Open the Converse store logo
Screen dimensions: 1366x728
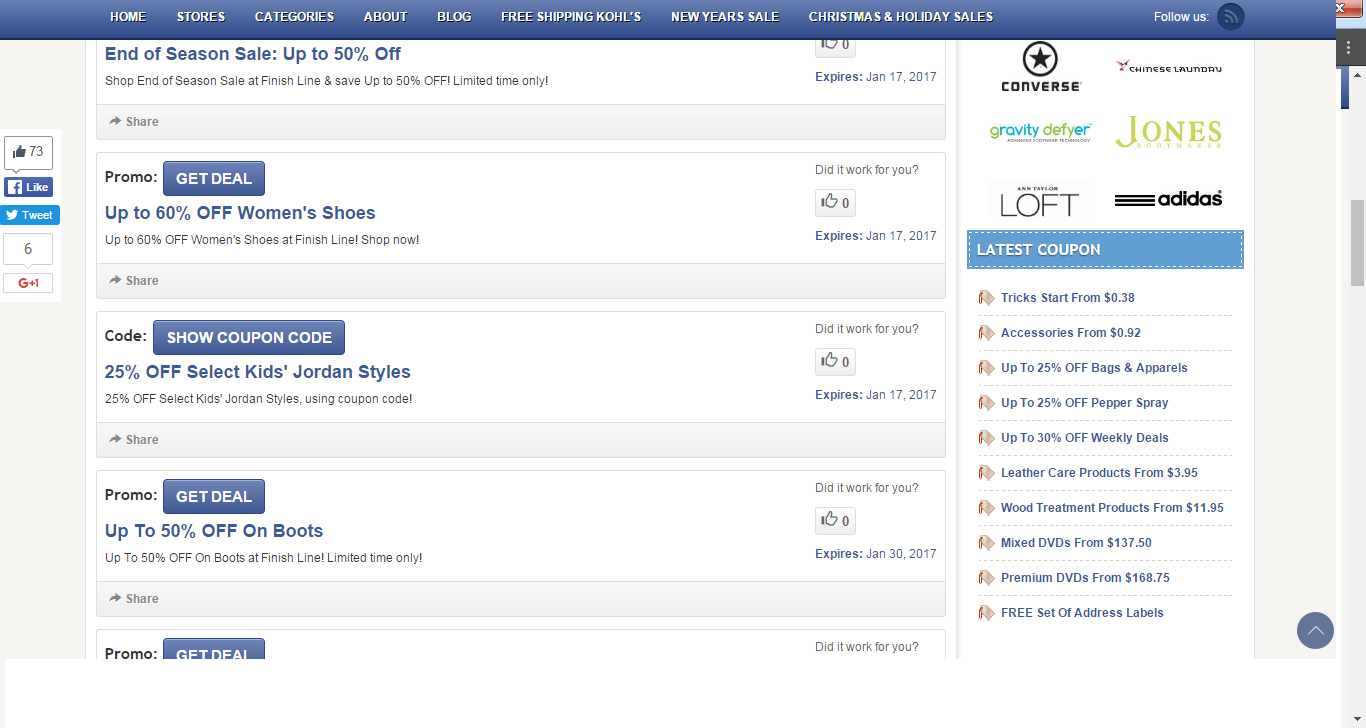coord(1041,67)
